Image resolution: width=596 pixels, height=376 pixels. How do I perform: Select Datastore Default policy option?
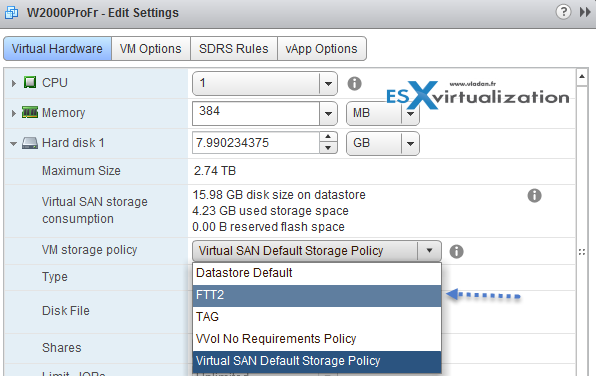tap(317, 273)
